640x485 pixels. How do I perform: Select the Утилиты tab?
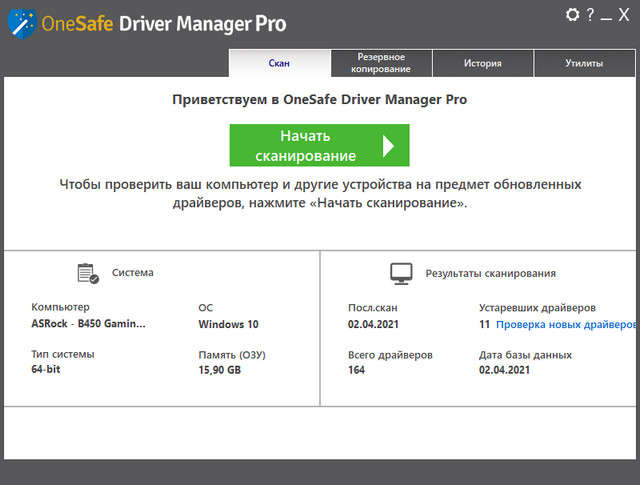(x=583, y=63)
